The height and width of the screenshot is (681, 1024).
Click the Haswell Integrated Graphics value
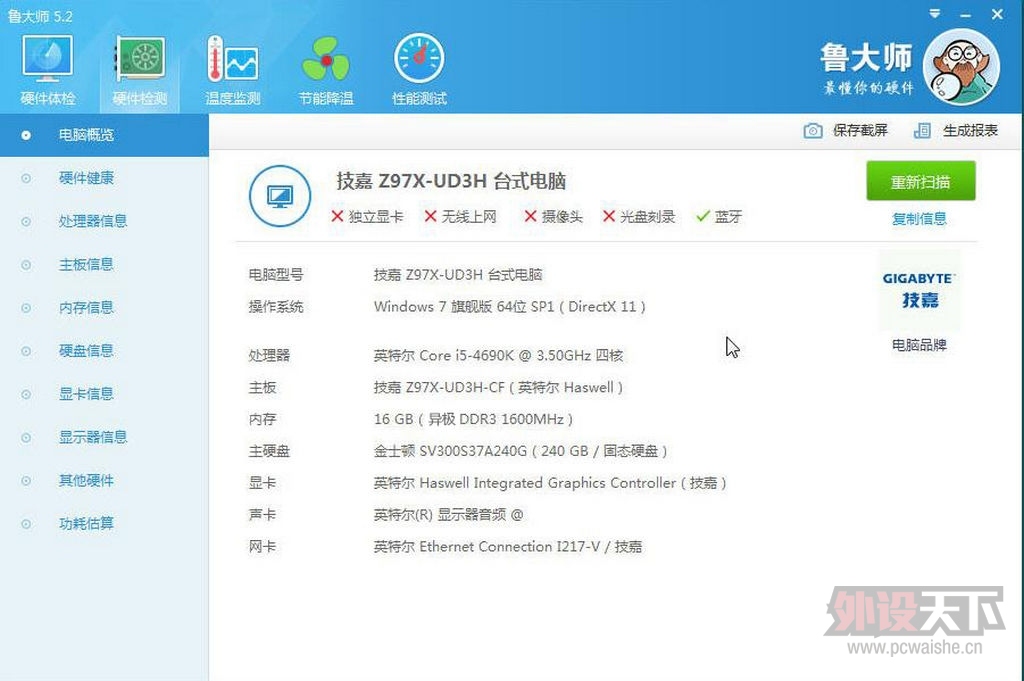pos(550,483)
